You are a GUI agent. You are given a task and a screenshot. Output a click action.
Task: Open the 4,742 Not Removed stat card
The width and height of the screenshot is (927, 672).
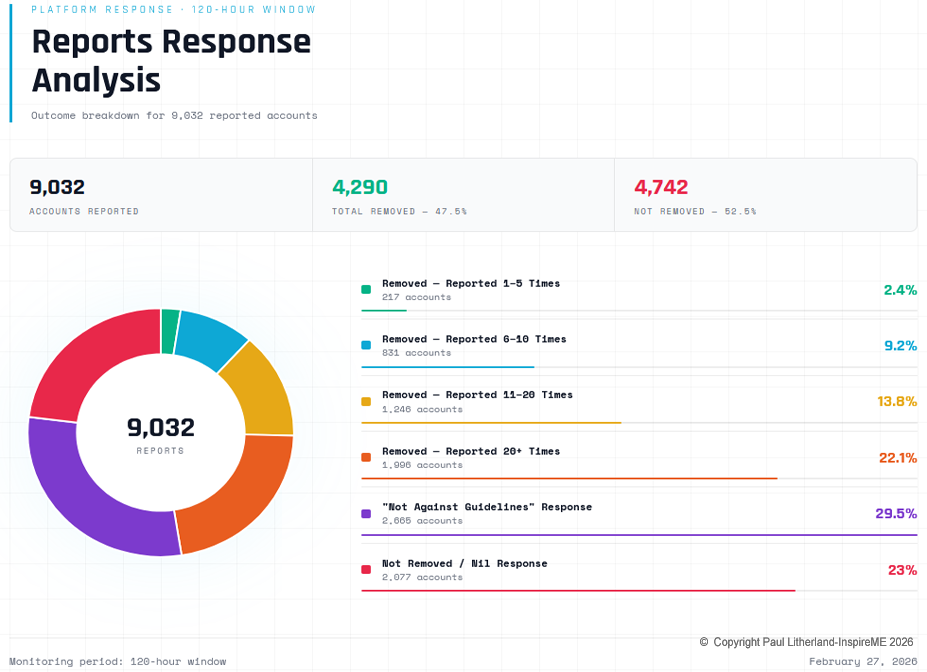point(765,195)
